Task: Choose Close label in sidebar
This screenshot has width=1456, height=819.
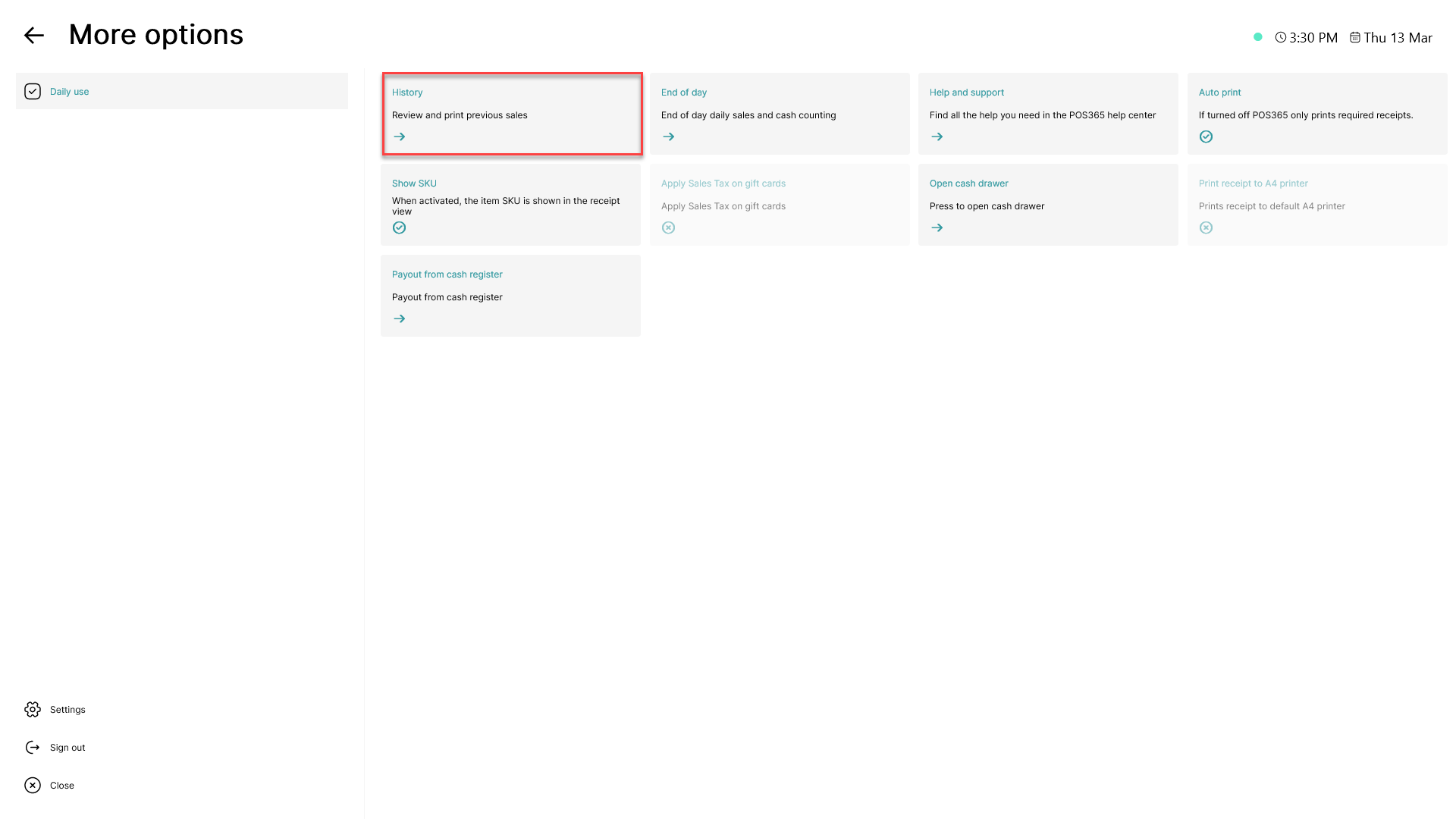Action: click(62, 786)
